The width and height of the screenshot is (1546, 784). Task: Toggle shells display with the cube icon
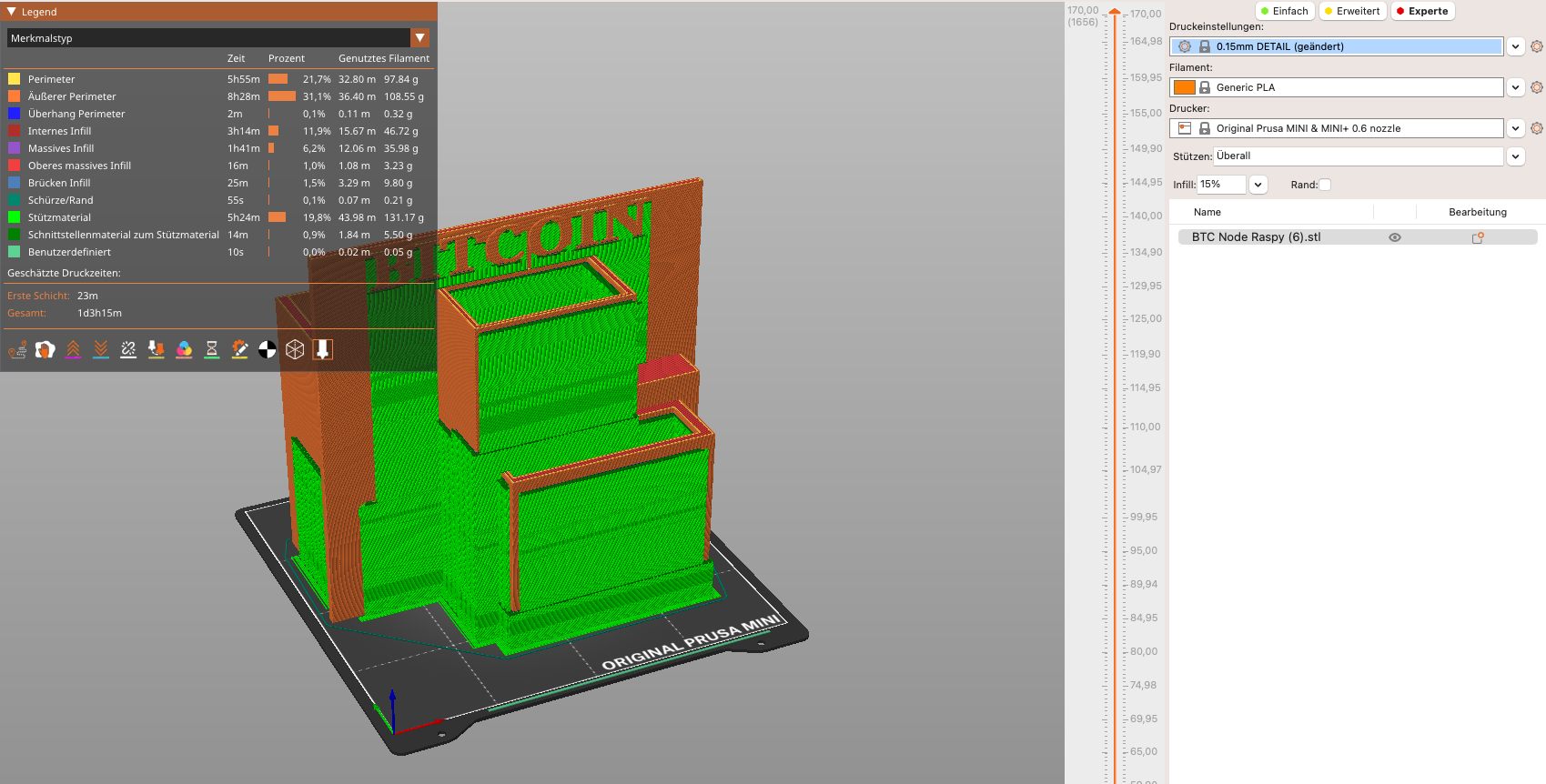[295, 349]
